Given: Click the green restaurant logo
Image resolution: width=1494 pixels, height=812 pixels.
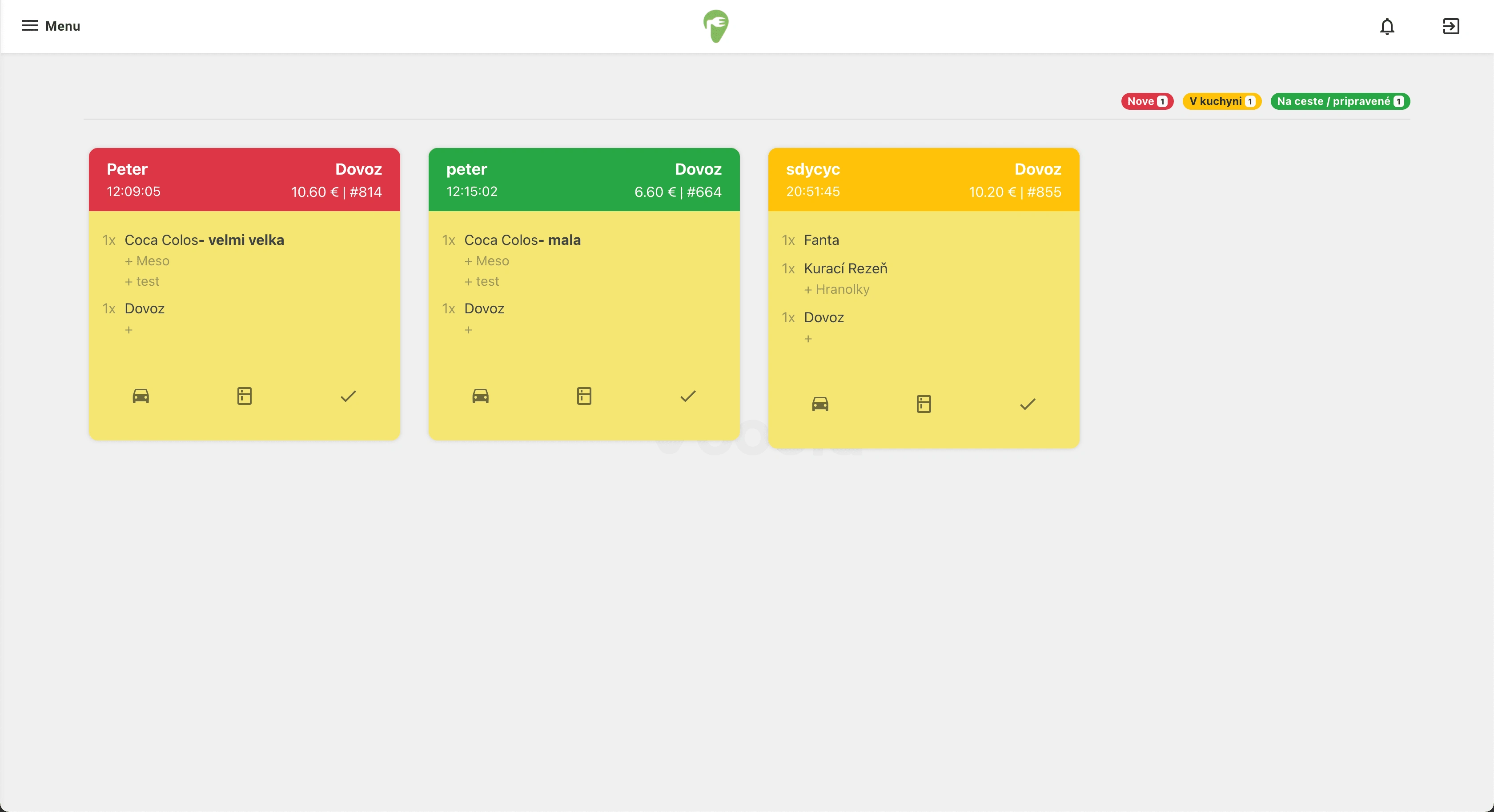Looking at the screenshot, I should 716,26.
